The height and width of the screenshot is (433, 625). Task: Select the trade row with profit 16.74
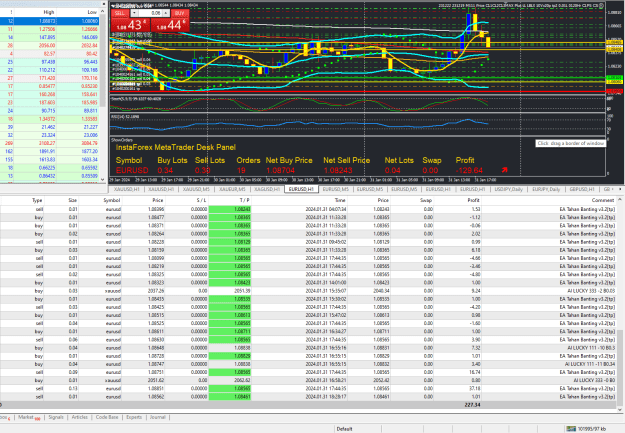tap(308, 372)
